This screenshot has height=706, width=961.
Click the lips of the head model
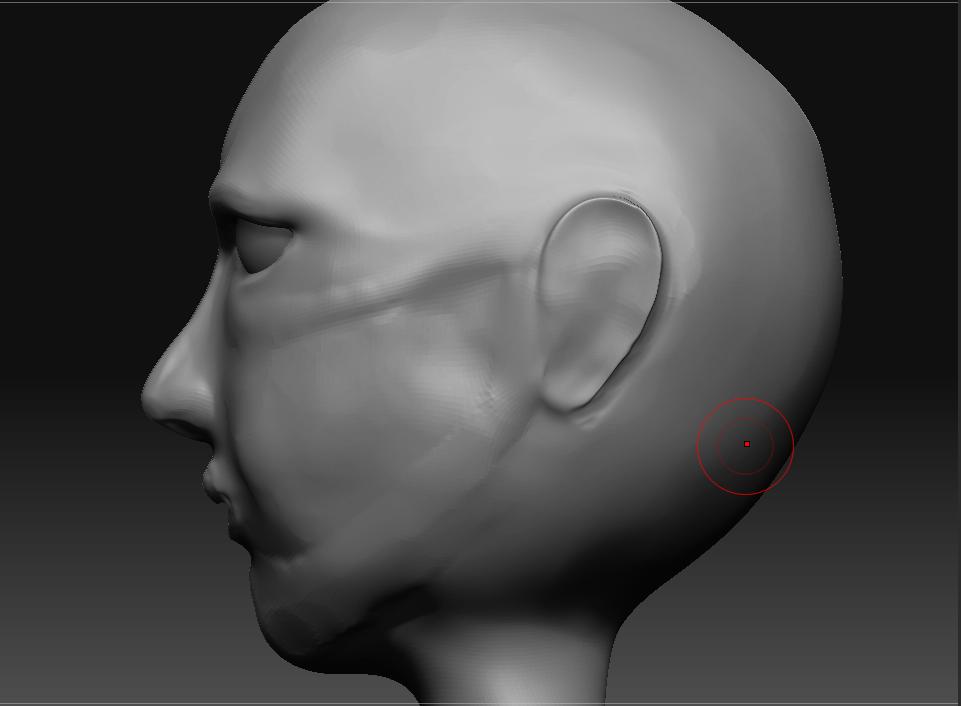pyautogui.click(x=221, y=499)
